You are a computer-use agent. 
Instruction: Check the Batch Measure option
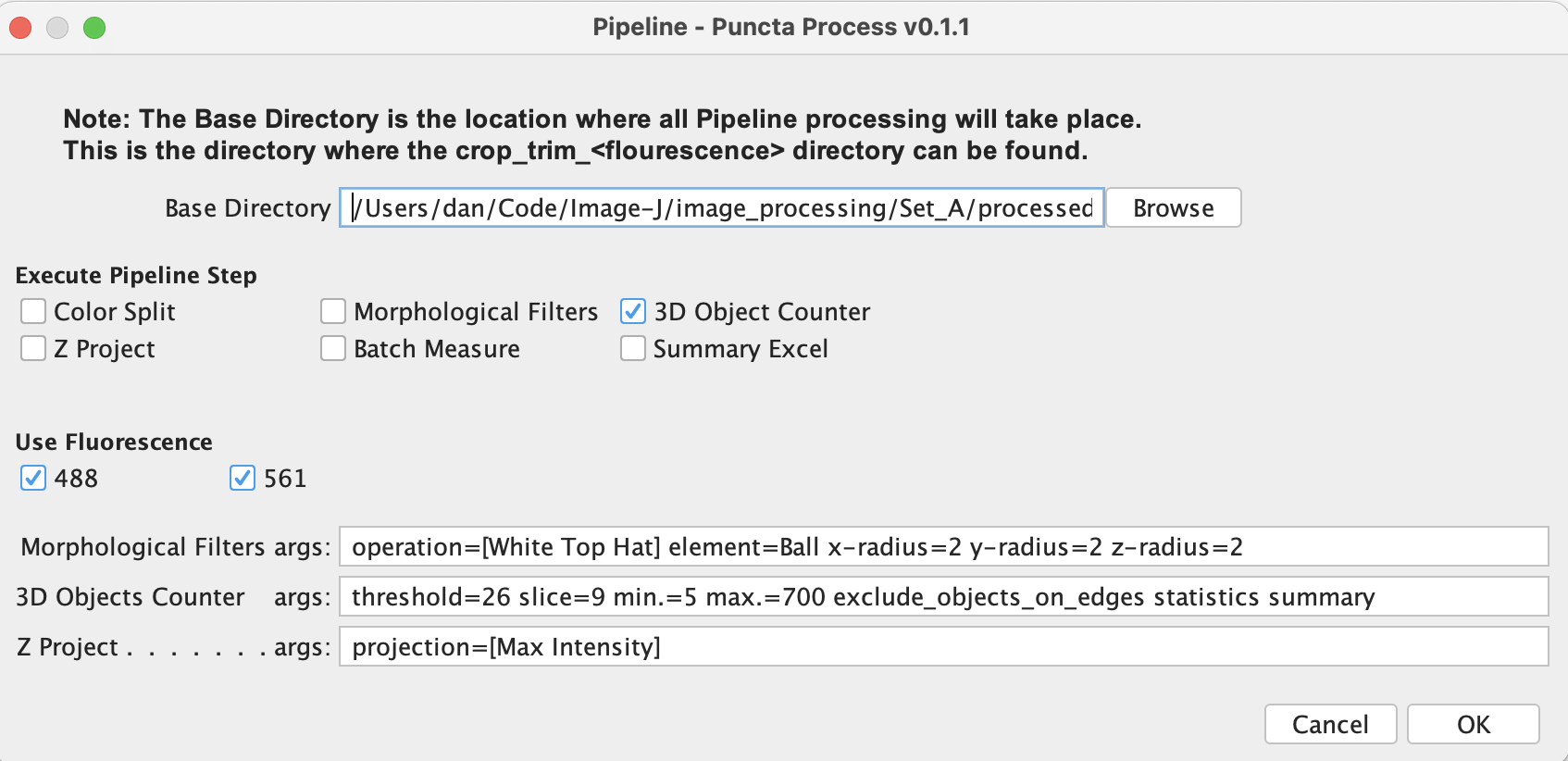click(333, 348)
